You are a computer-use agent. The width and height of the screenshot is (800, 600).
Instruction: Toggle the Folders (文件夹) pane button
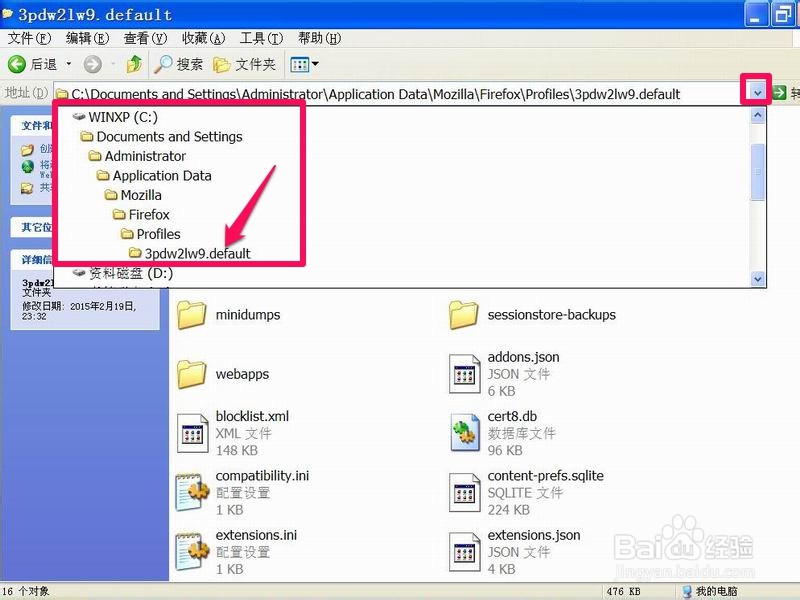click(x=244, y=64)
